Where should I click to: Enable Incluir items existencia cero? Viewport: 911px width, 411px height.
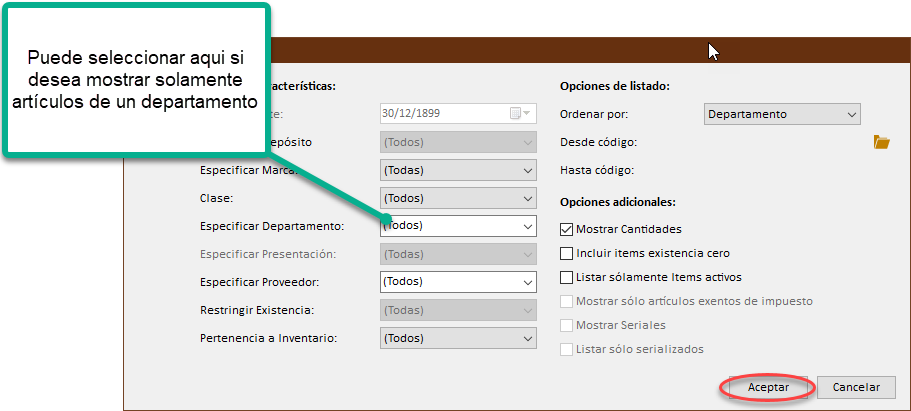pos(567,253)
